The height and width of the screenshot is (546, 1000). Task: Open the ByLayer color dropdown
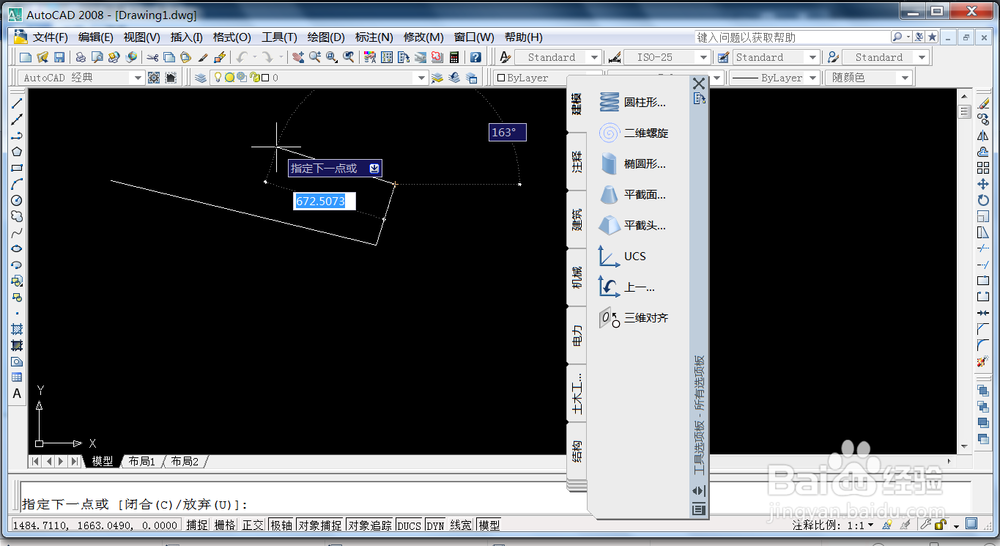532,78
